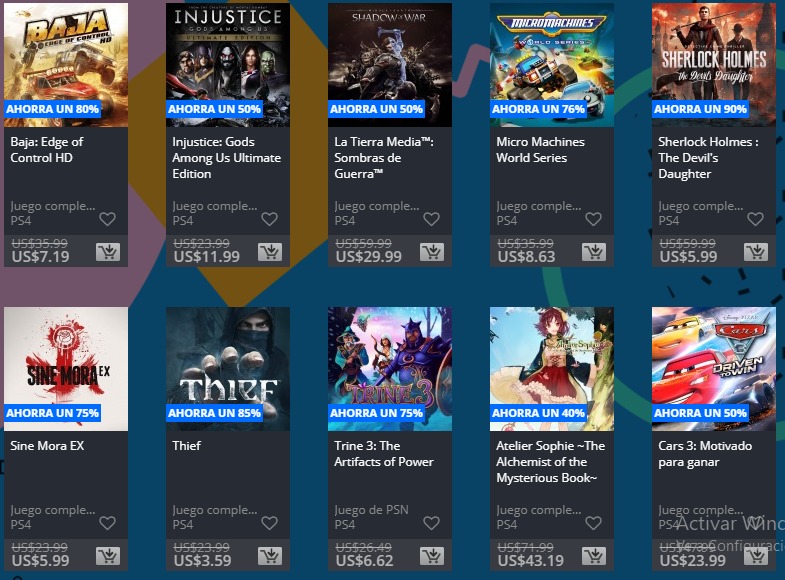Favorite Trine 3 with the heart icon
Image resolution: width=785 pixels, height=580 pixels.
[431, 523]
